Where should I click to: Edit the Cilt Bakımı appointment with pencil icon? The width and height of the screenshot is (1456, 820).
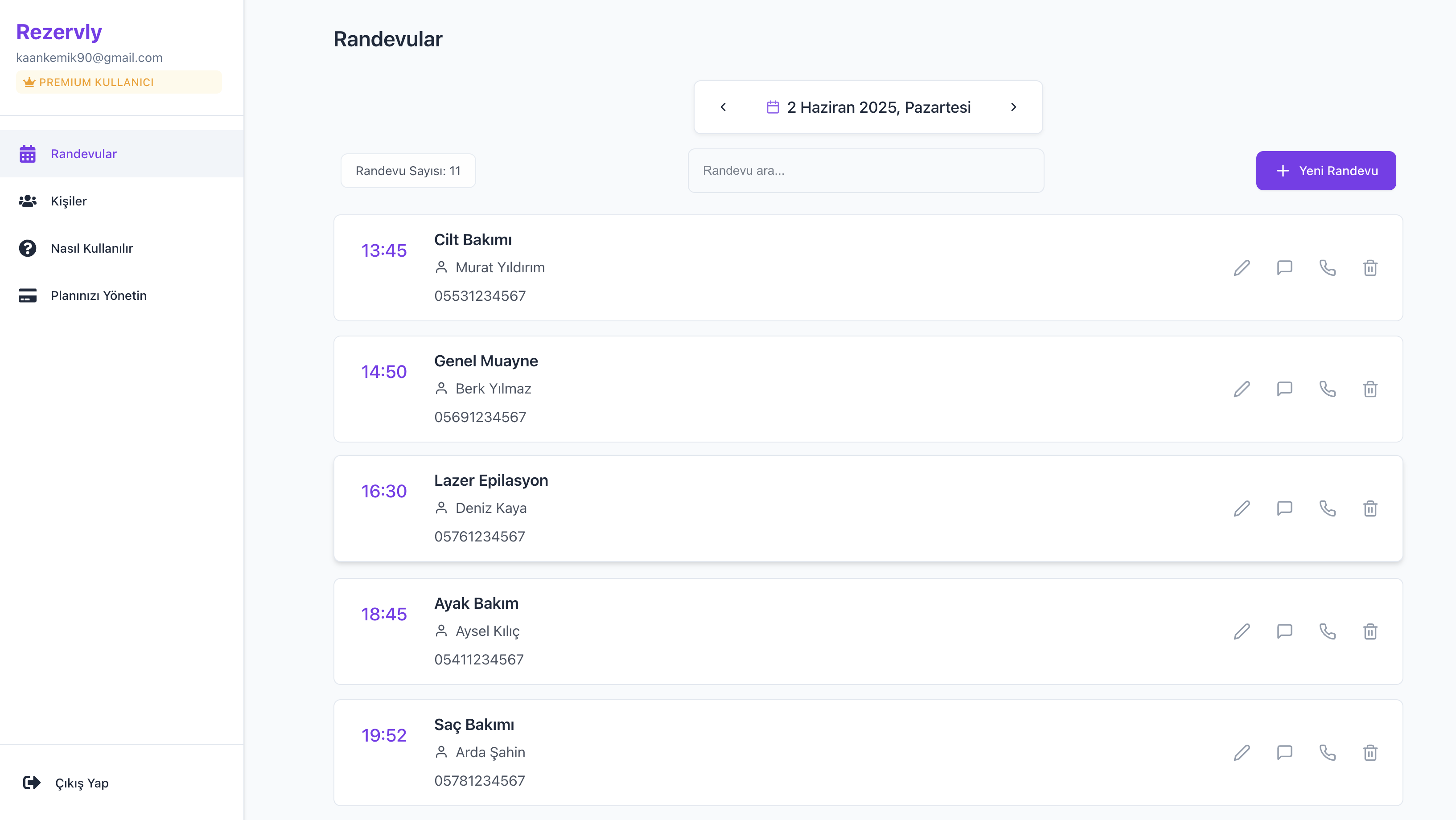(1241, 268)
